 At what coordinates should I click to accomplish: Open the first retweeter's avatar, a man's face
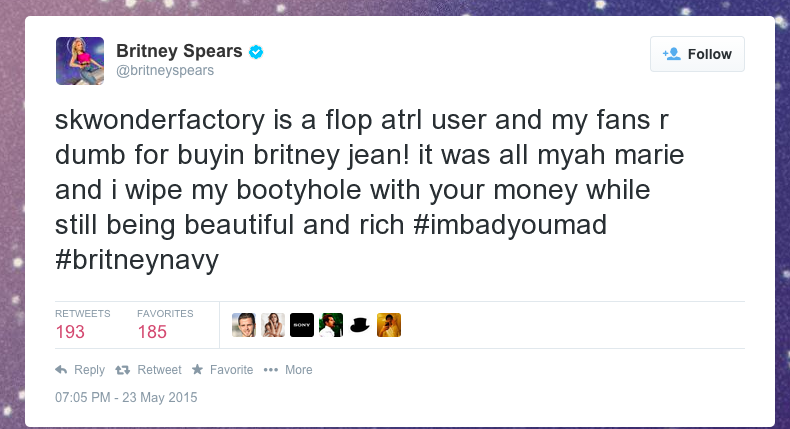click(x=244, y=325)
